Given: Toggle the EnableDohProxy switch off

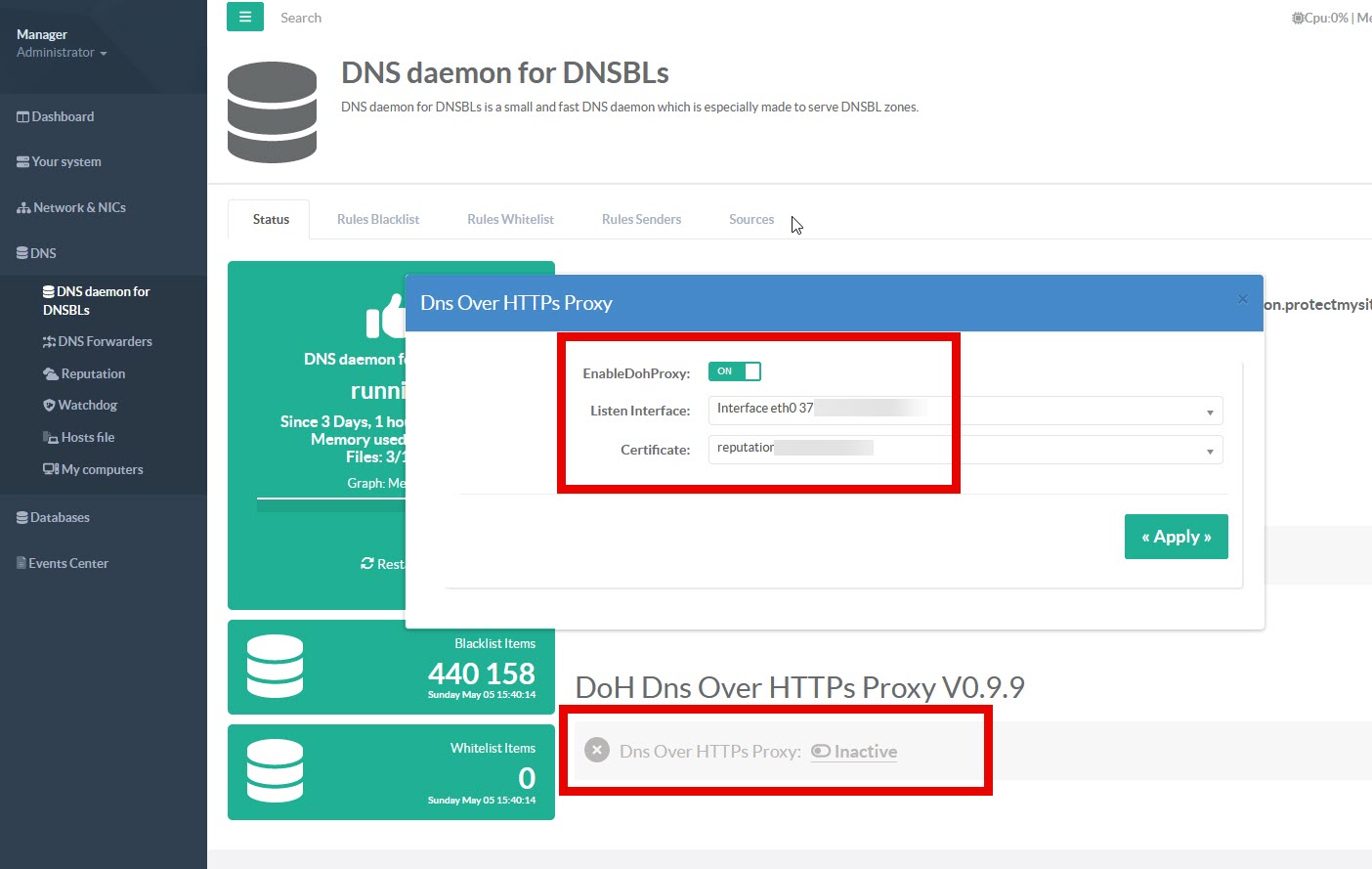Looking at the screenshot, I should pyautogui.click(x=734, y=371).
